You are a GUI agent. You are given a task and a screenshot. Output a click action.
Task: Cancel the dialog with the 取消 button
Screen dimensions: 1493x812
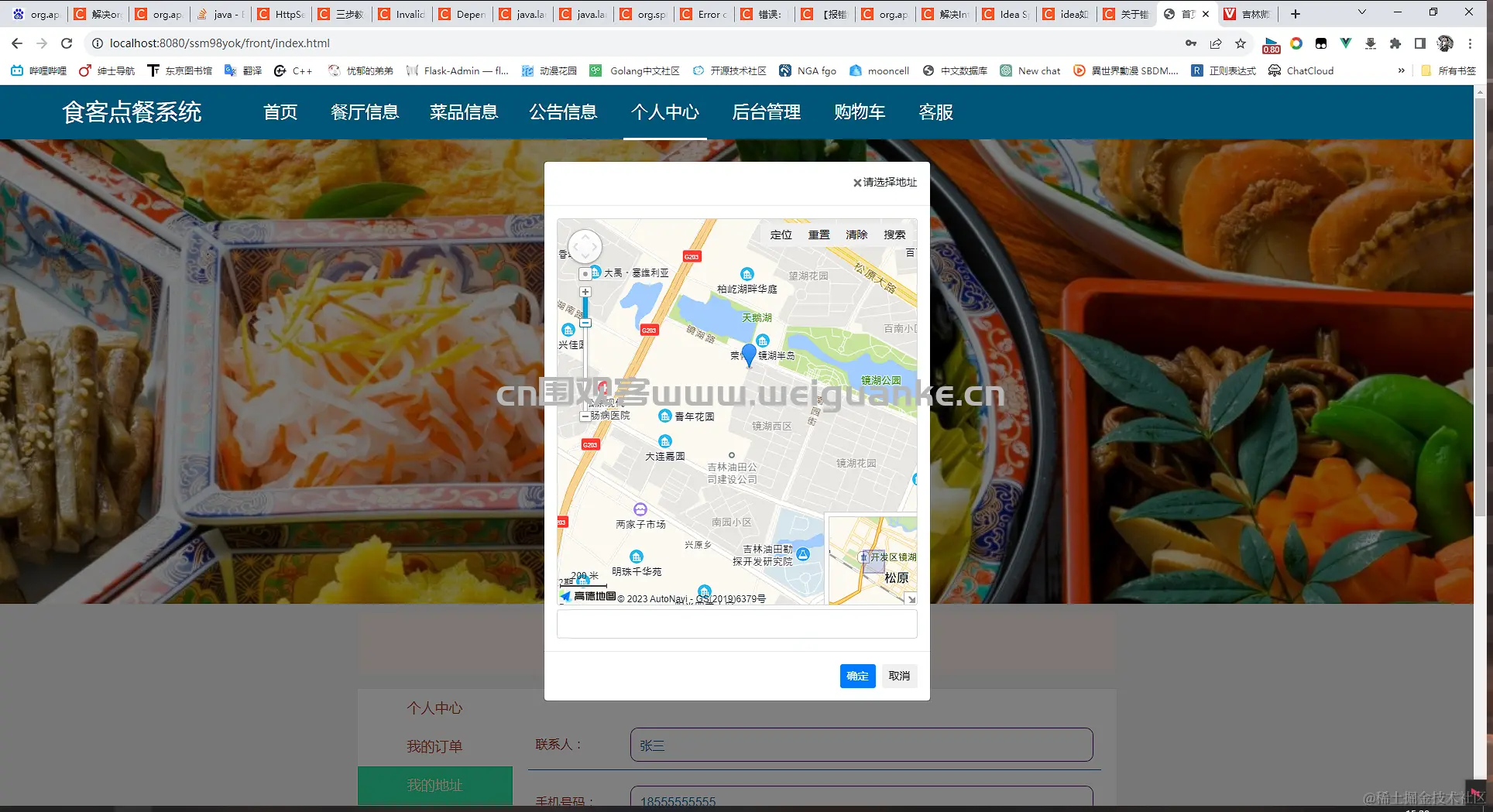pyautogui.click(x=899, y=676)
